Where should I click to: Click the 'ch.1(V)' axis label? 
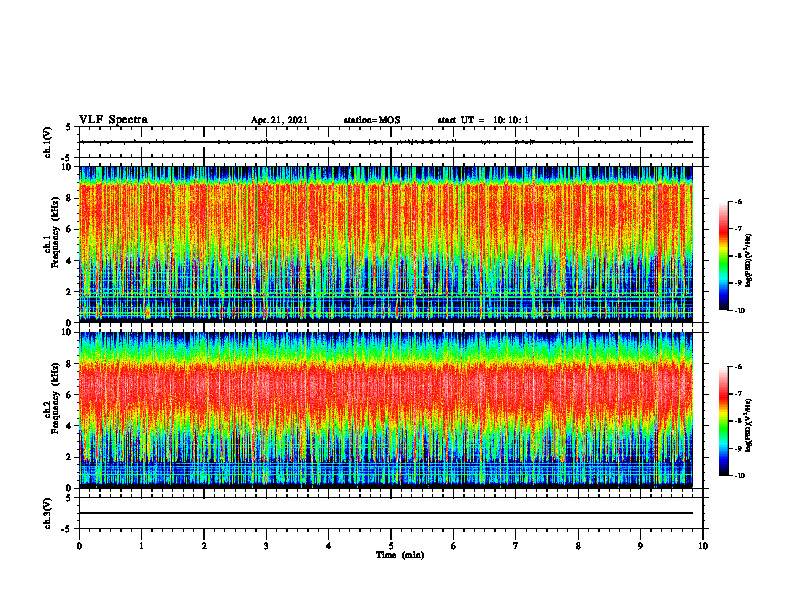pos(48,142)
